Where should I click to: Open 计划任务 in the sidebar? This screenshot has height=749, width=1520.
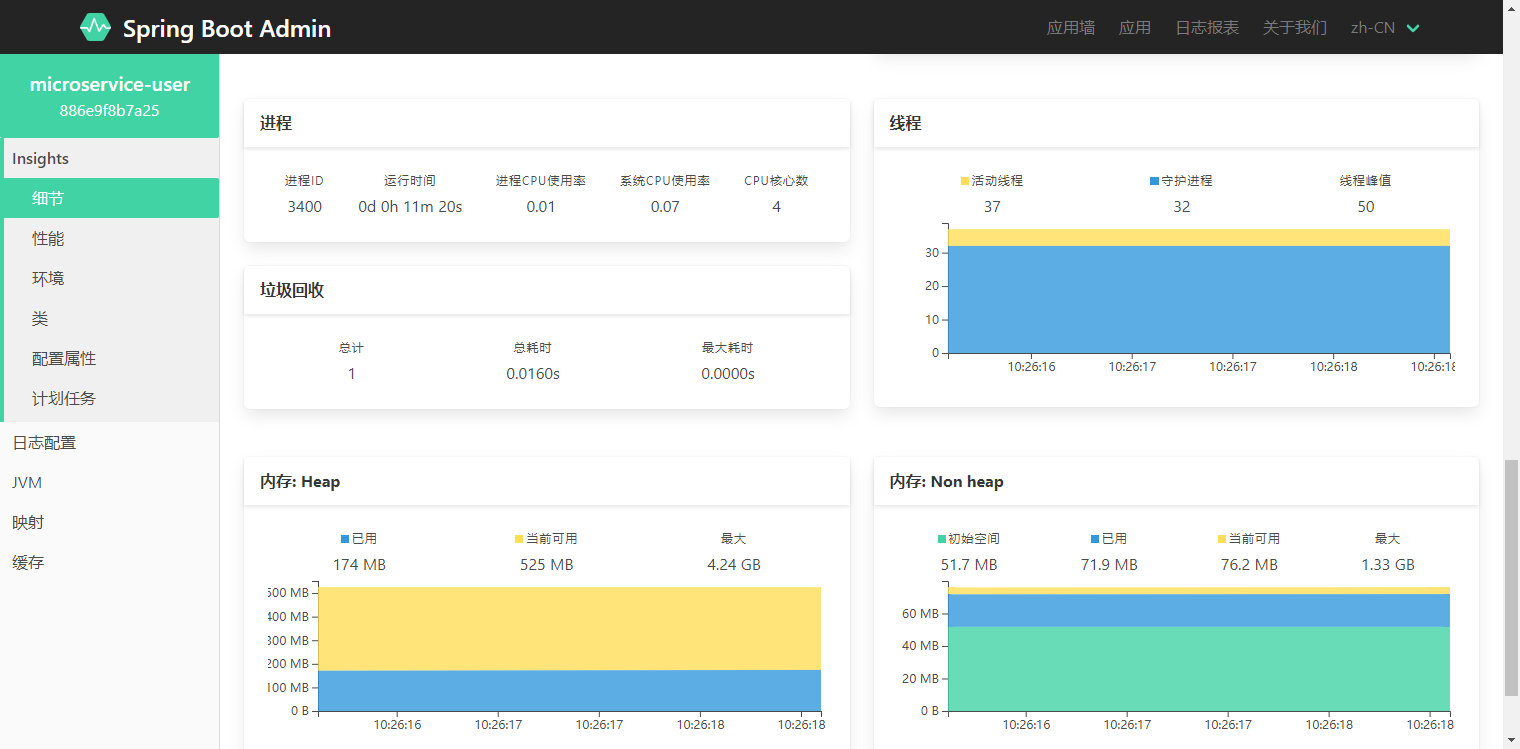coord(110,398)
